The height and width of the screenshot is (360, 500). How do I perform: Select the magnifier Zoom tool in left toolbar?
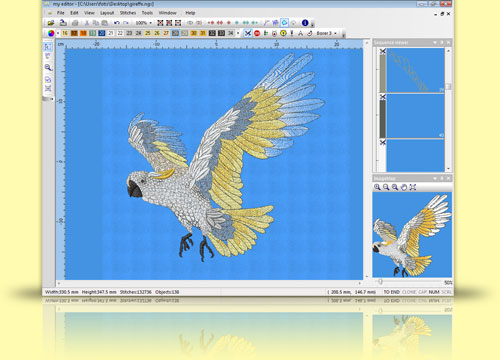tap(48, 68)
